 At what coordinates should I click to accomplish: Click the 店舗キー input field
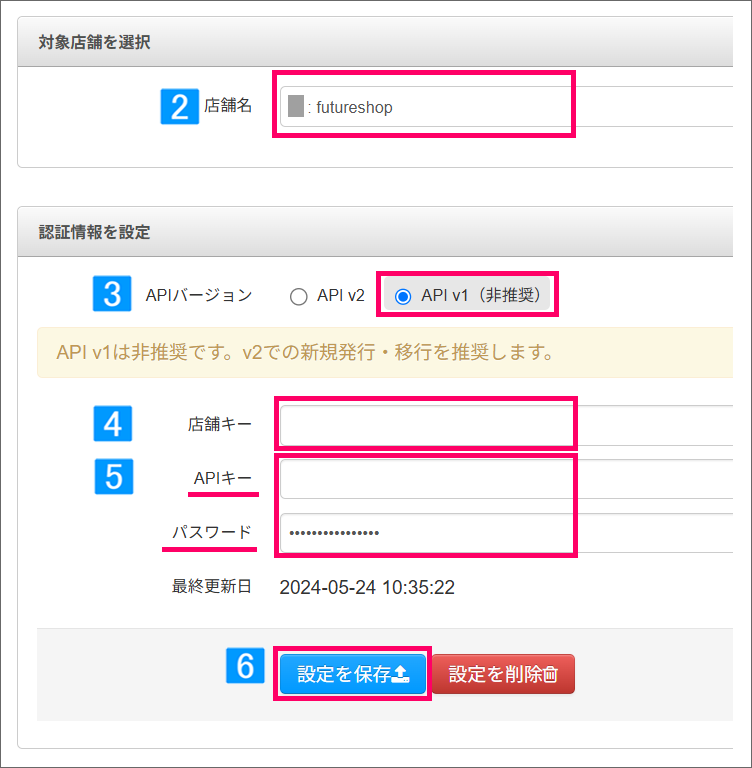(507, 425)
